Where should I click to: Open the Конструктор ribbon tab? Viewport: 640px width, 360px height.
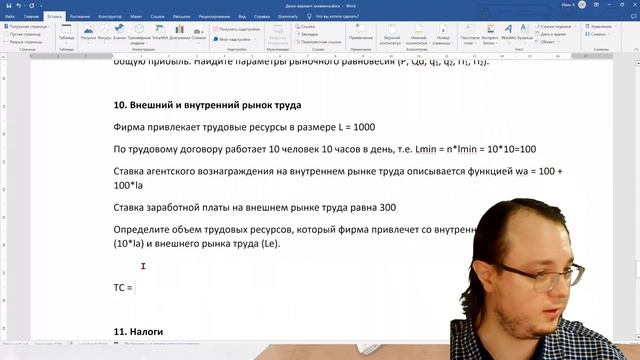110,17
